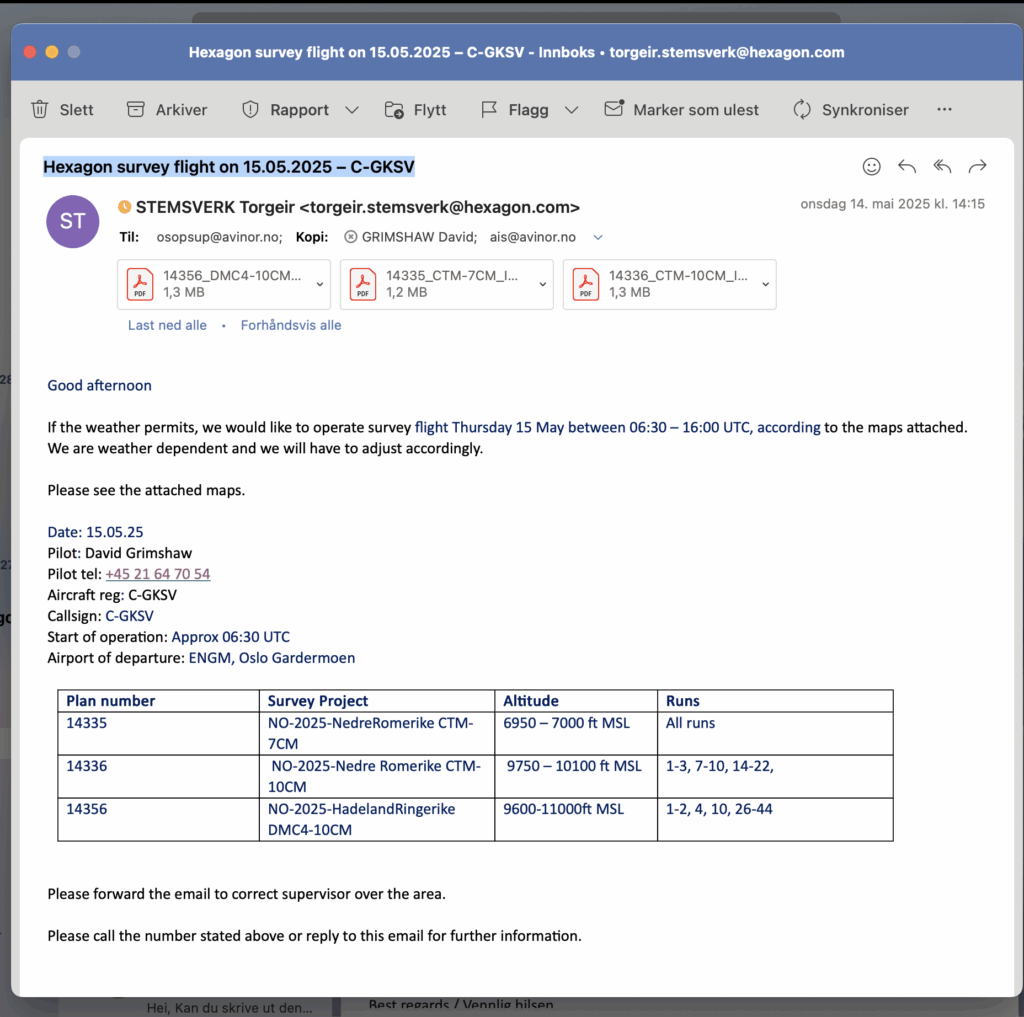Click the Altitude column header
Screen dimensions: 1024x1017
coord(530,701)
